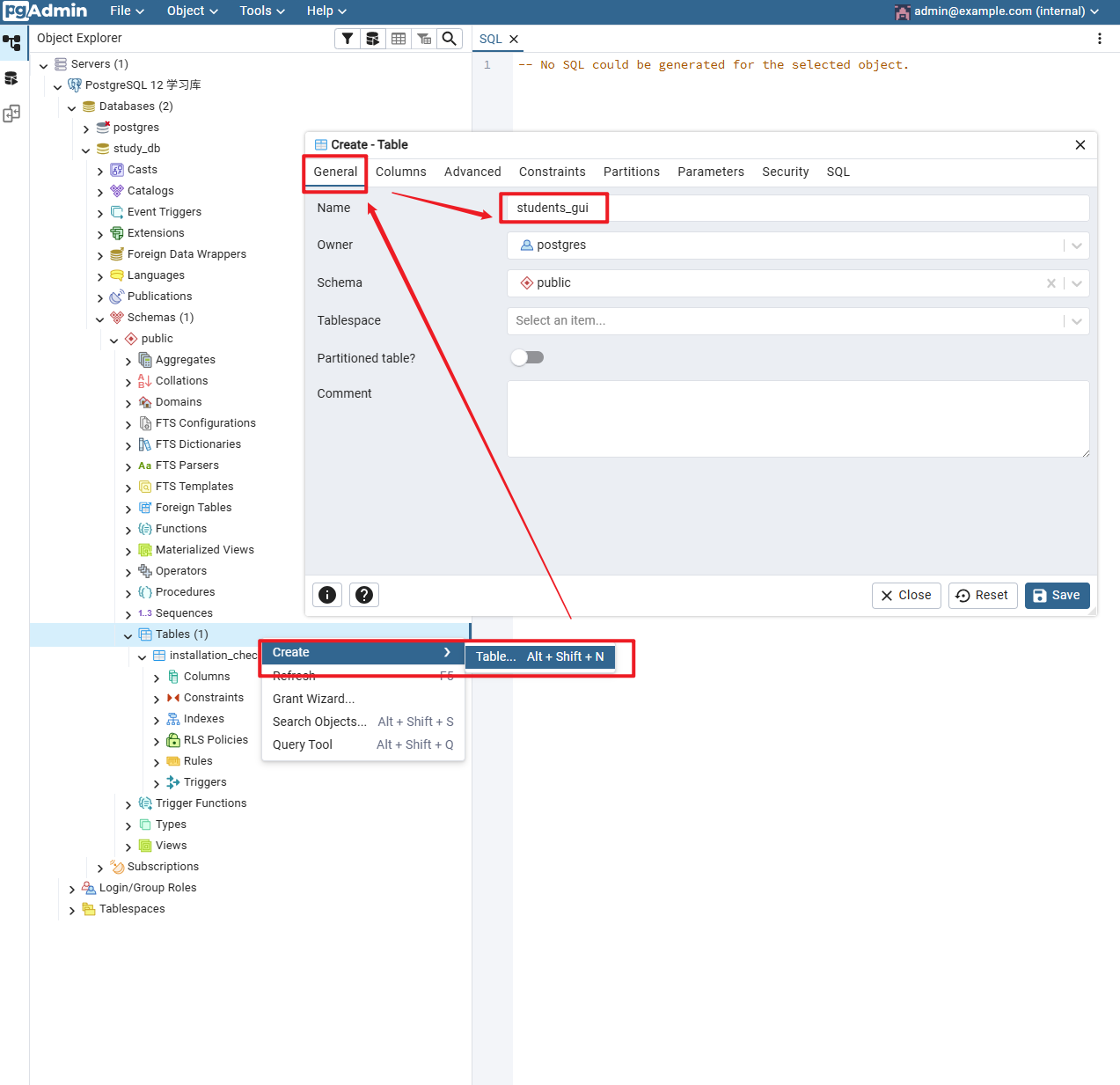Open the Schema dropdown arrow
The image size is (1120, 1085).
[1077, 283]
